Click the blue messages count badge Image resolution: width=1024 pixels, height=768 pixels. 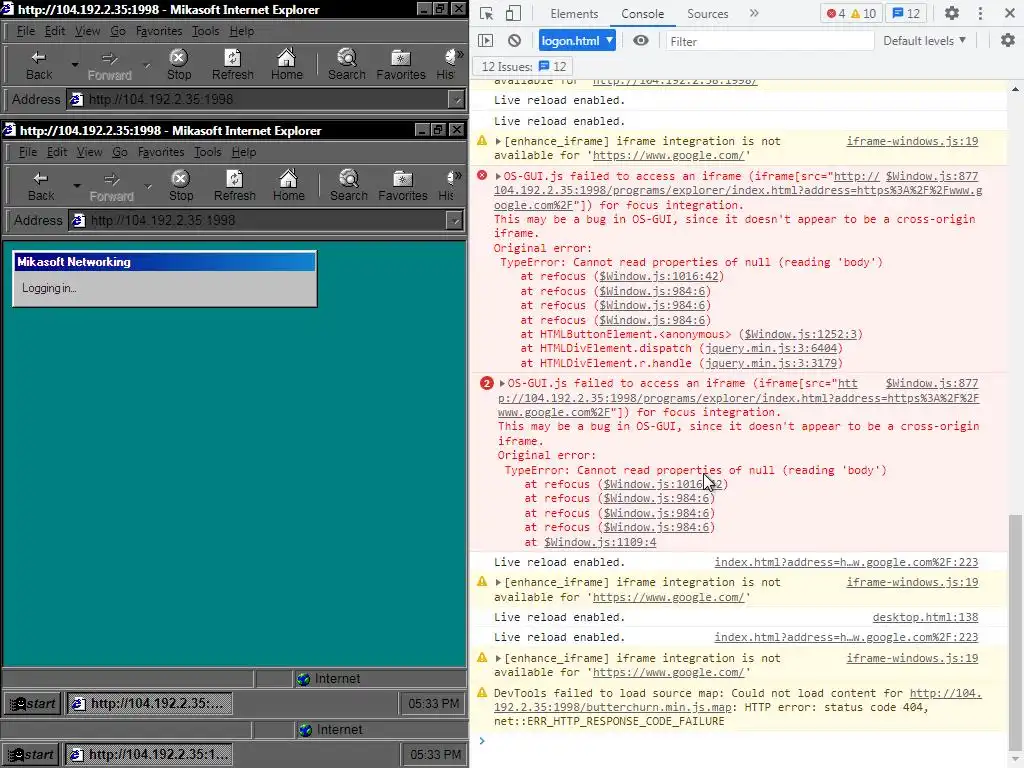pos(906,13)
